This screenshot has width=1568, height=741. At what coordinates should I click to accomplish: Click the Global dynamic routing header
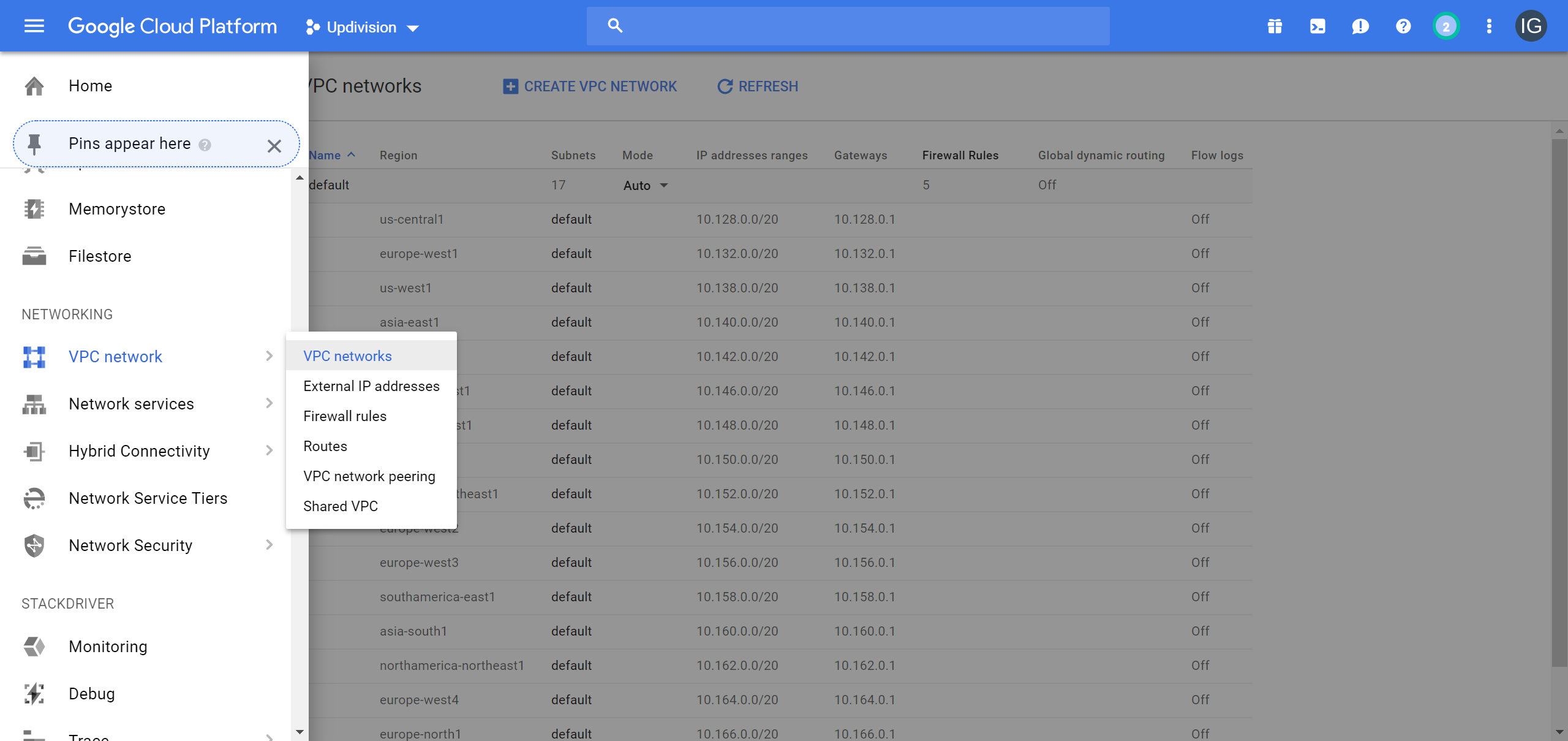coord(1101,155)
